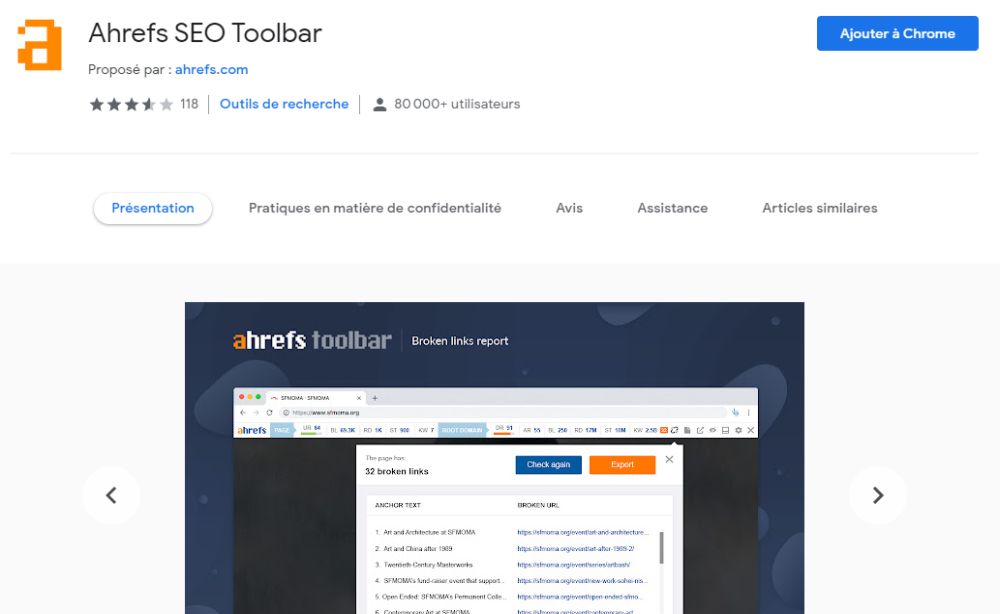Click the toolbar settings gear icon
Image resolution: width=1000 pixels, height=614 pixels.
pos(739,430)
